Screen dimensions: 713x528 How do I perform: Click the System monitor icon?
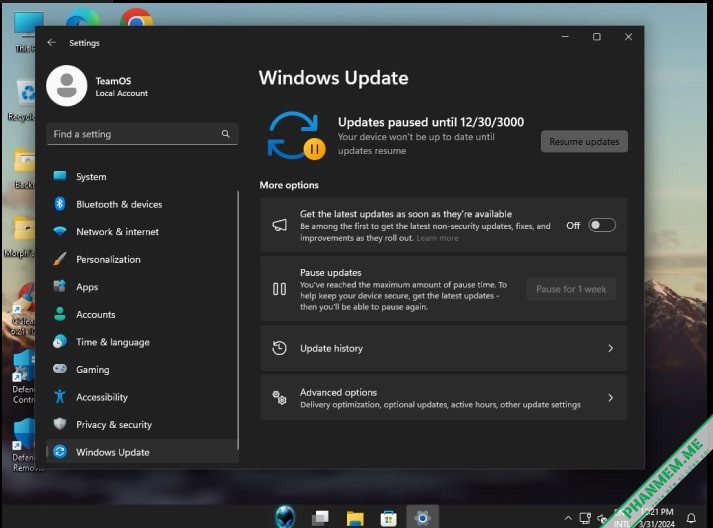pyautogui.click(x=60, y=176)
